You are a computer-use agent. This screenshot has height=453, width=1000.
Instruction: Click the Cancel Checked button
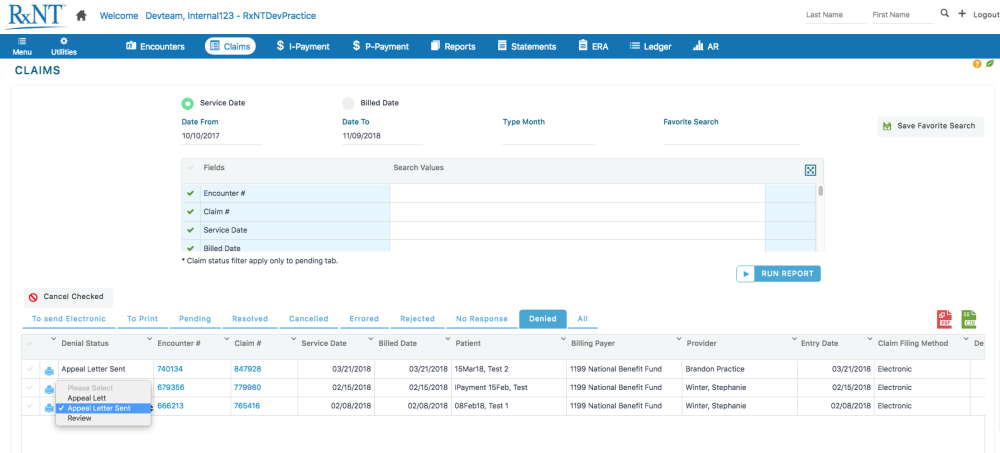coord(68,297)
